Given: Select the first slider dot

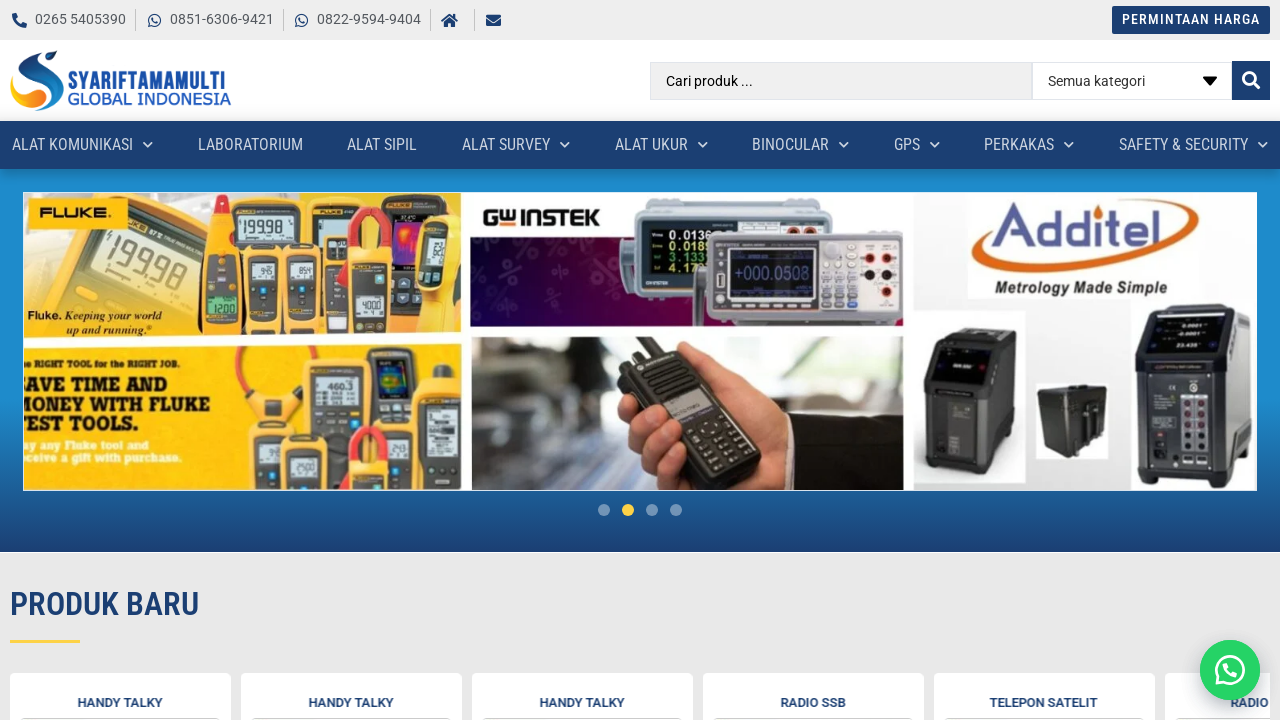Looking at the screenshot, I should (x=604, y=510).
